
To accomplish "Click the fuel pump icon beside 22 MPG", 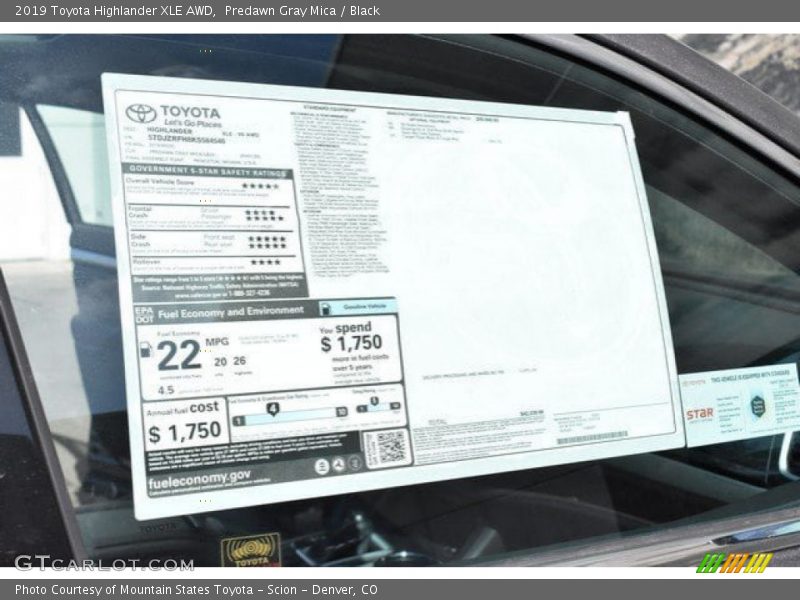I will [x=145, y=348].
